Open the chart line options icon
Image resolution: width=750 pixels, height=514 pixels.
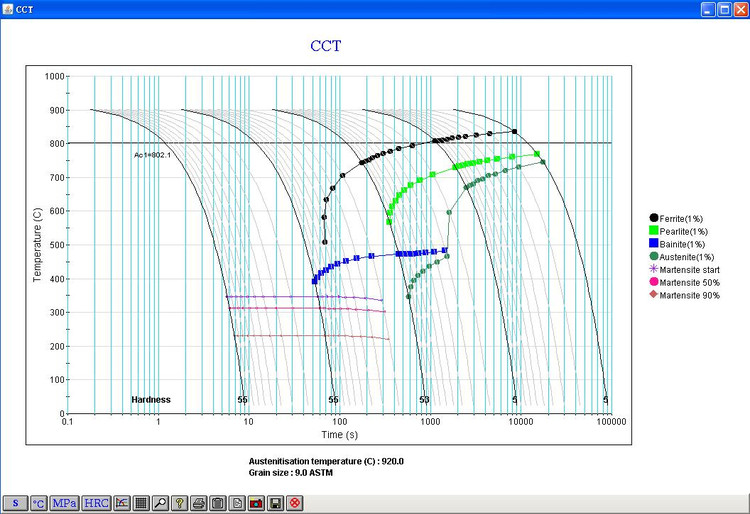pyautogui.click(x=123, y=502)
